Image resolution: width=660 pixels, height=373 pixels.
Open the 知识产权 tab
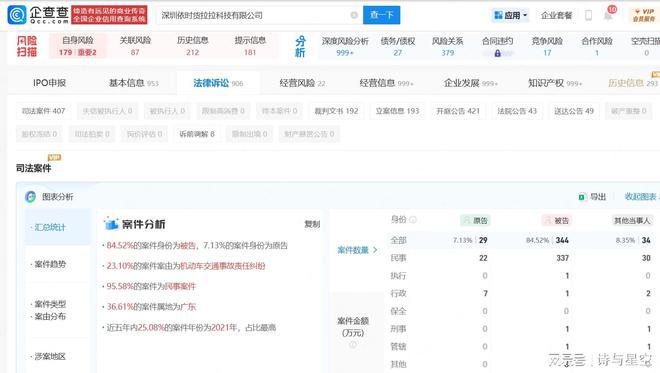point(555,83)
